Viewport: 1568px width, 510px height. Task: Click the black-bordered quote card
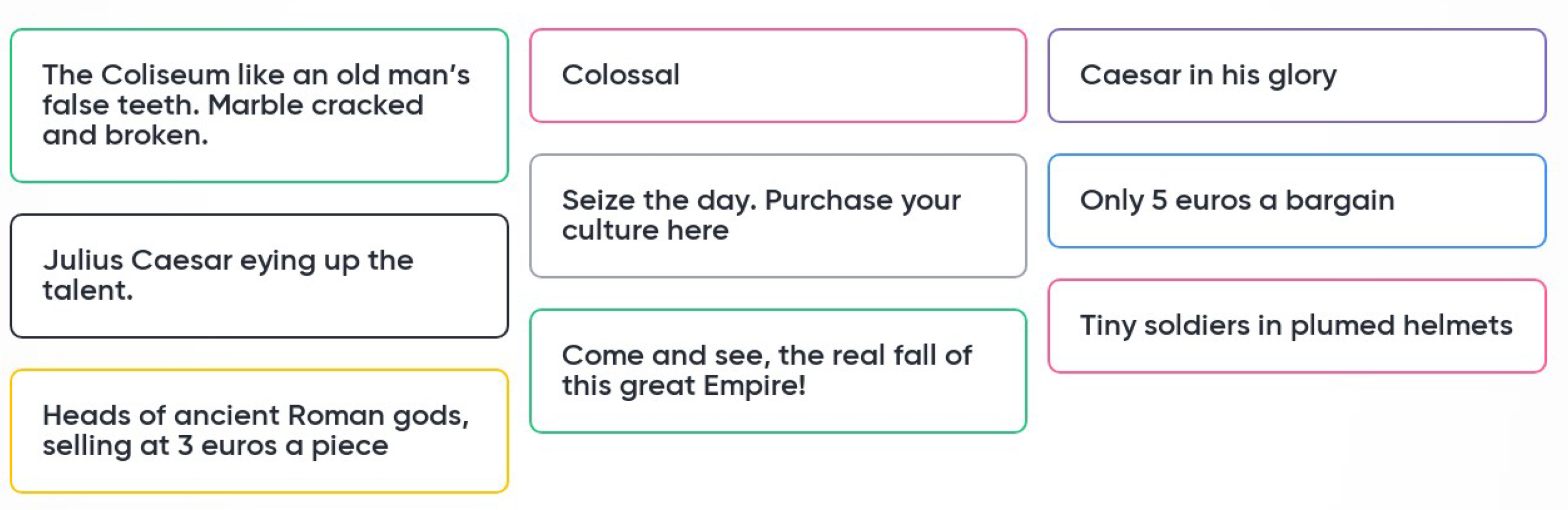258,276
